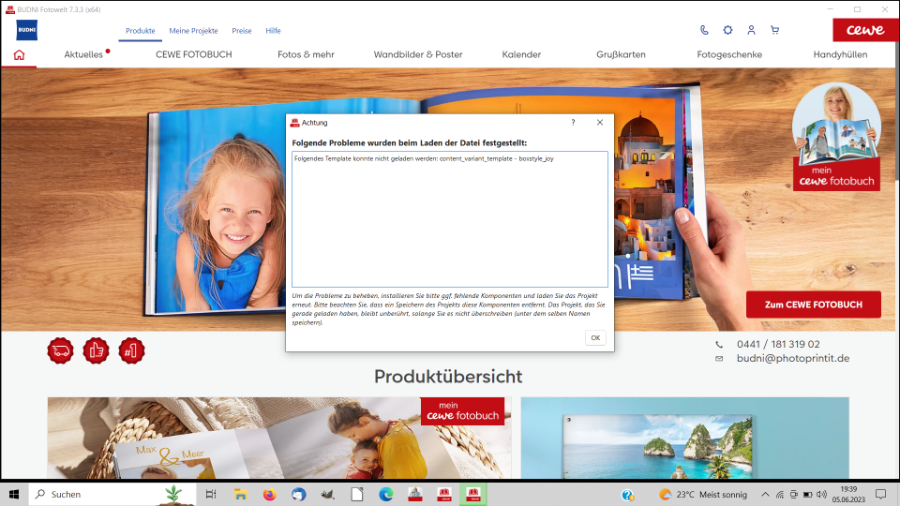Open Wandbilder & Poster category
This screenshot has height=506, width=900.
click(418, 55)
